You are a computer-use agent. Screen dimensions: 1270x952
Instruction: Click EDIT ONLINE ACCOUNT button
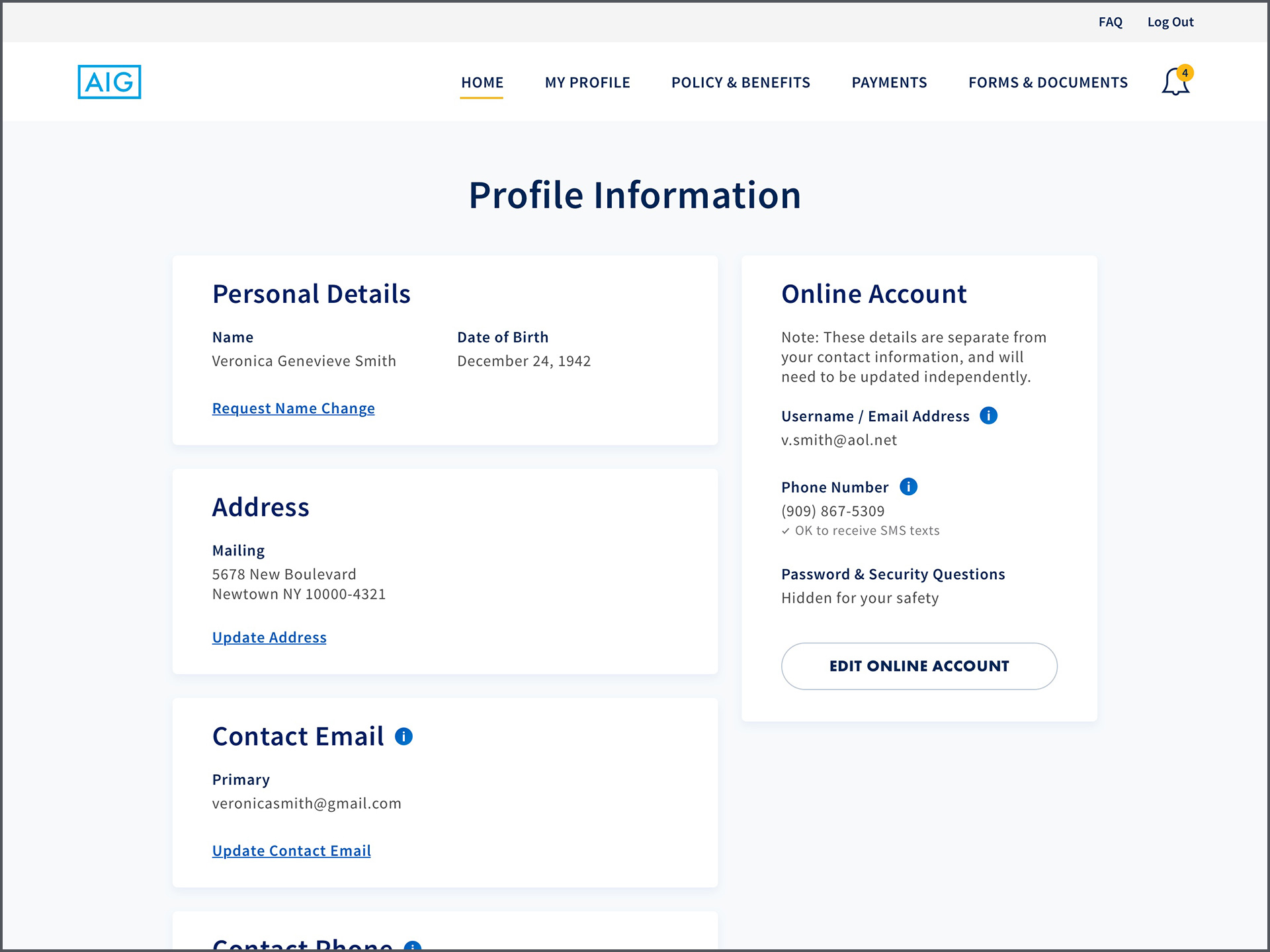coord(919,666)
